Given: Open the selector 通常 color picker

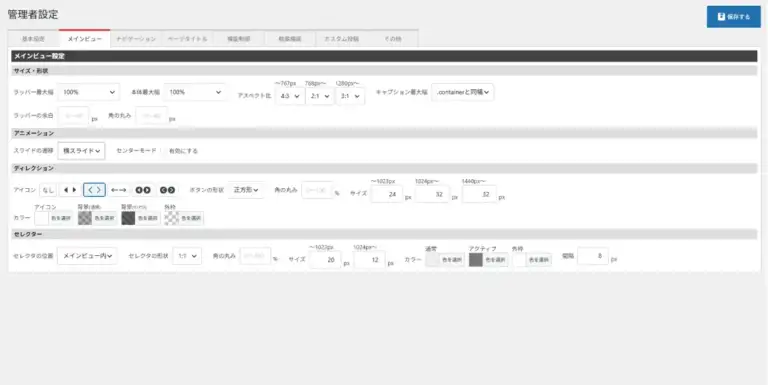Looking at the screenshot, I should (445, 260).
